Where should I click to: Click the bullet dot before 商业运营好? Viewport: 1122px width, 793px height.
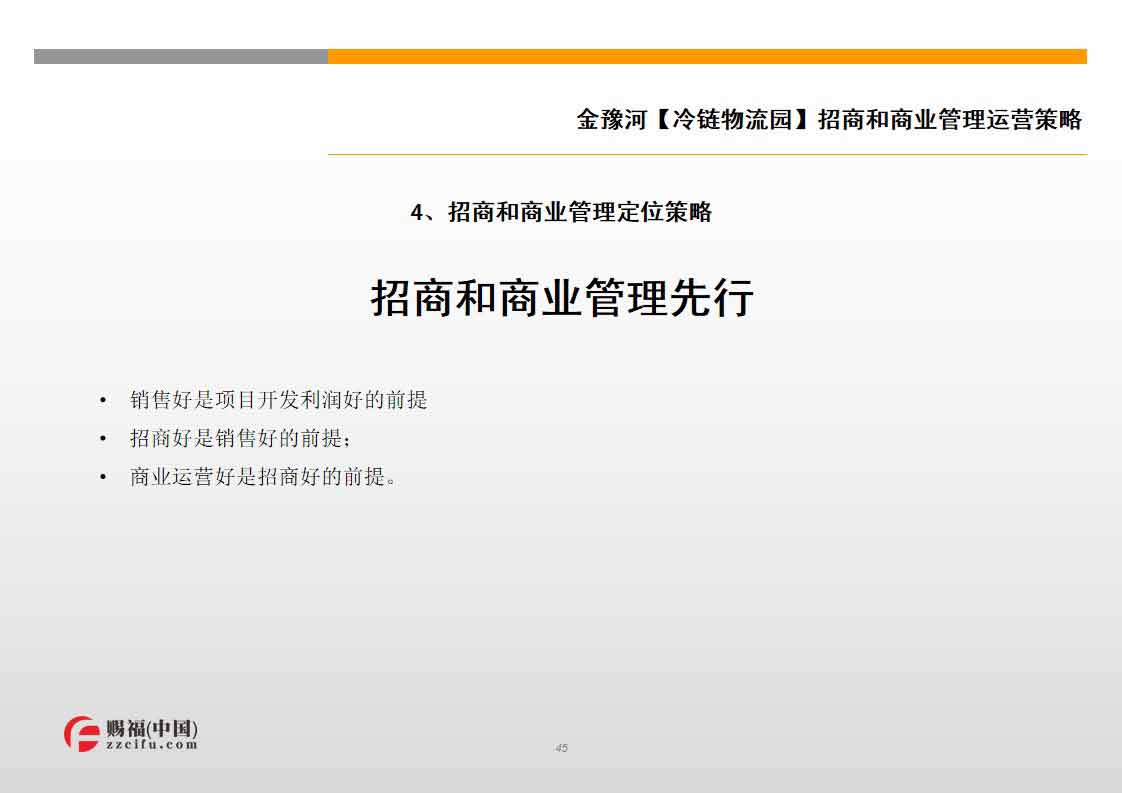(x=103, y=478)
